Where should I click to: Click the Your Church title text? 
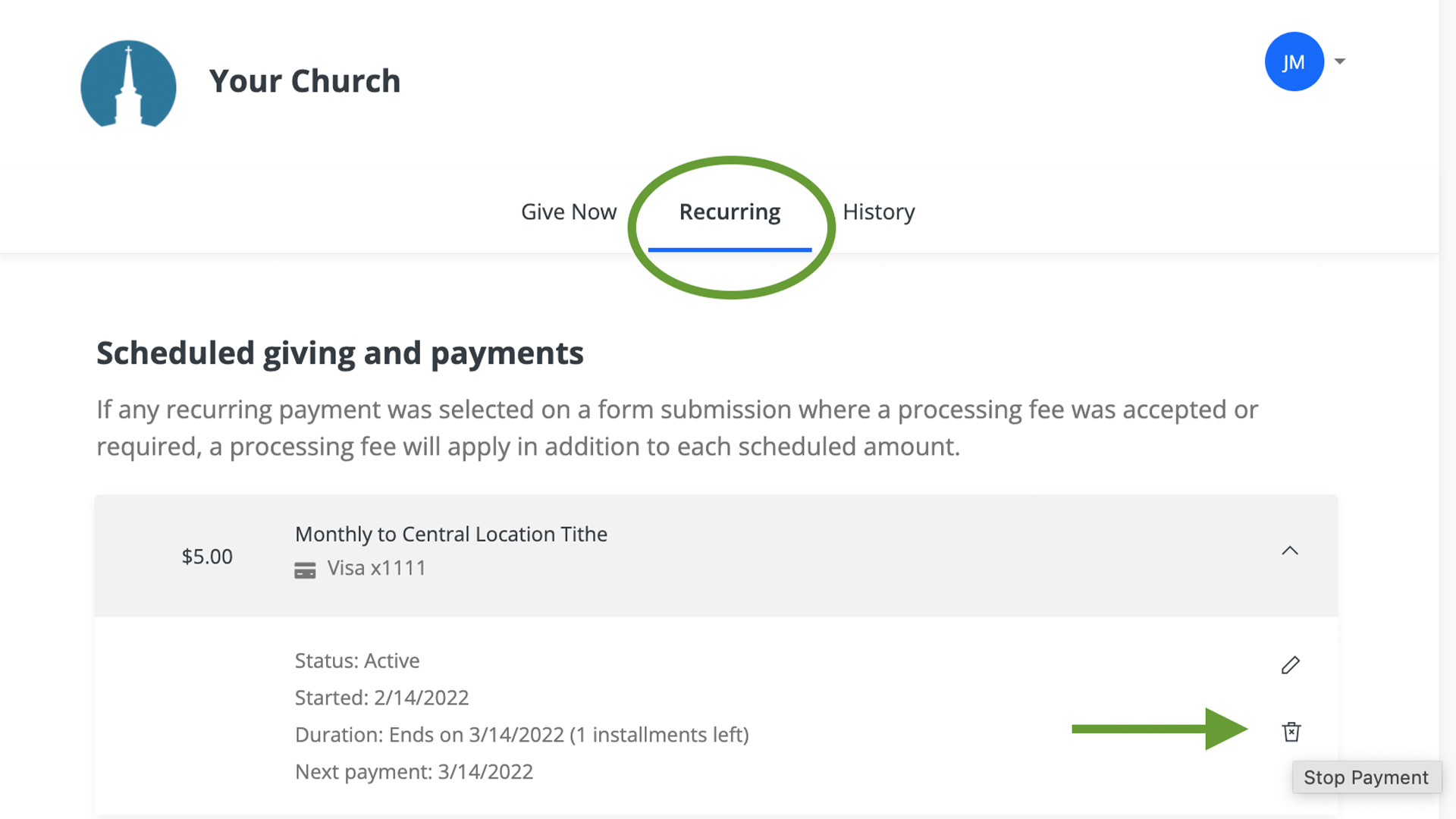click(305, 81)
